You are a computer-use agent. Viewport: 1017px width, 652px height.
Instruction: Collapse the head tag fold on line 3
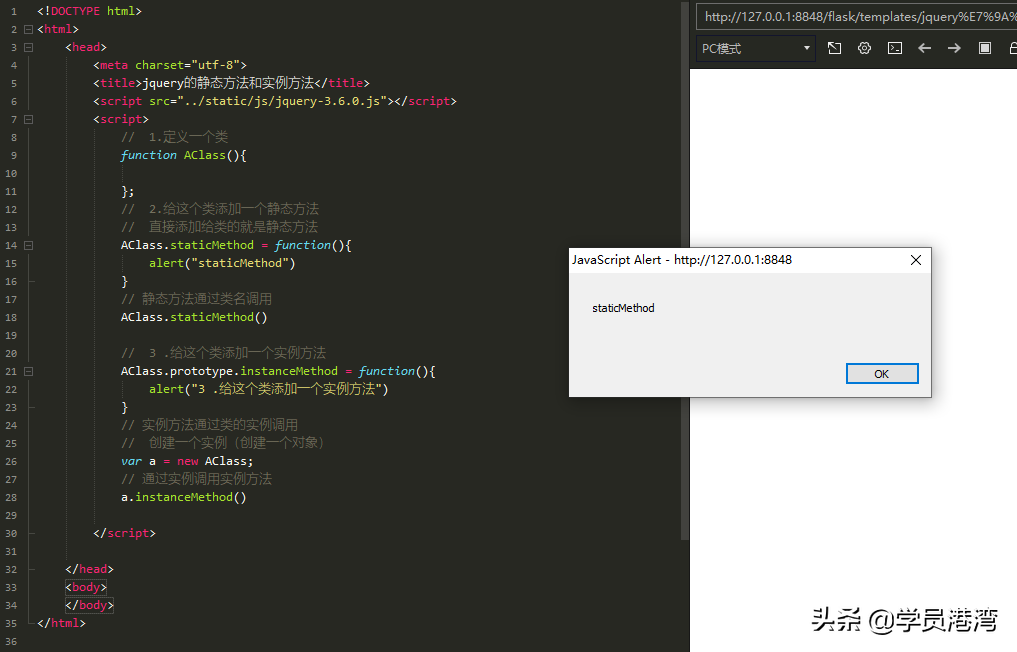29,47
